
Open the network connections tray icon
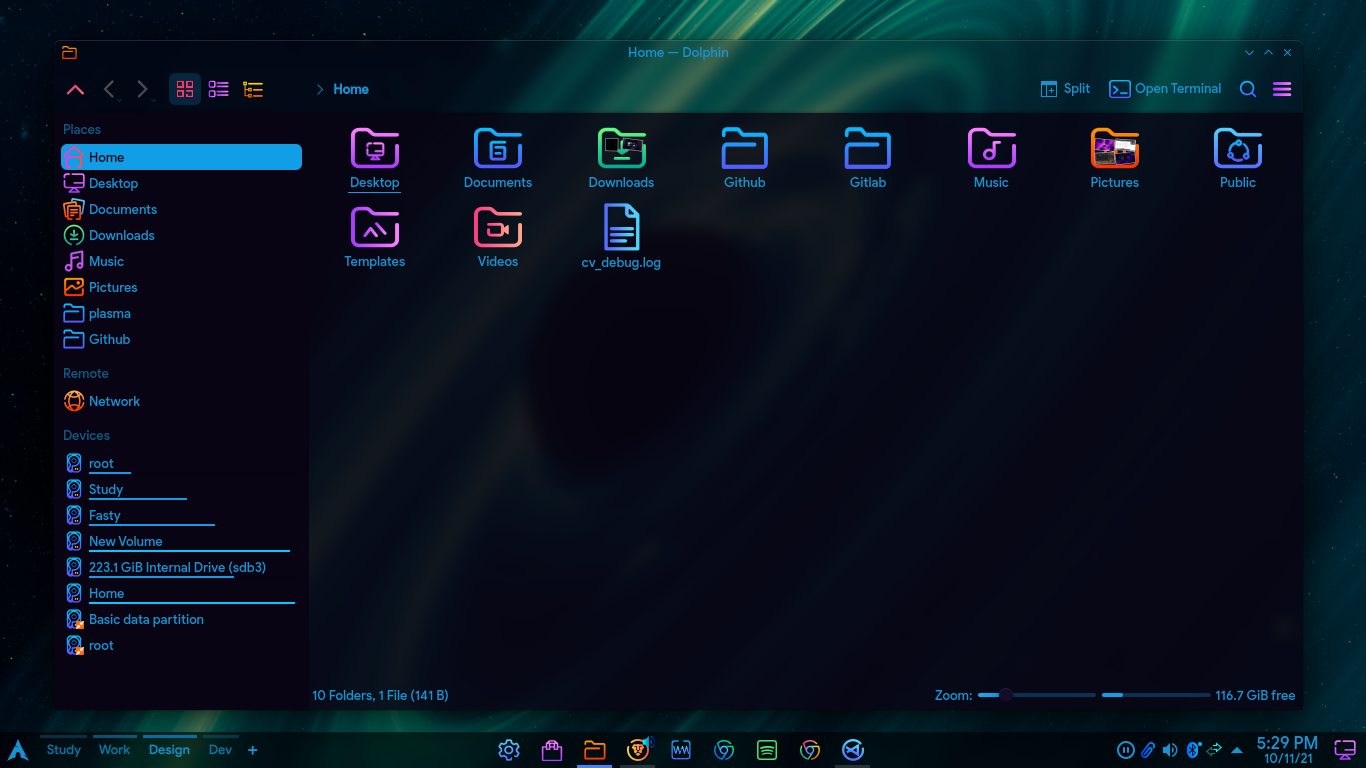[x=1215, y=750]
